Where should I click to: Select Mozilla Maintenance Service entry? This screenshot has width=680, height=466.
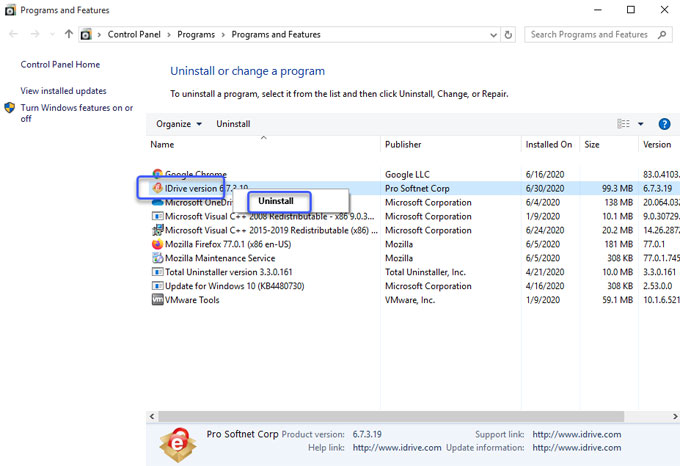(x=220, y=258)
